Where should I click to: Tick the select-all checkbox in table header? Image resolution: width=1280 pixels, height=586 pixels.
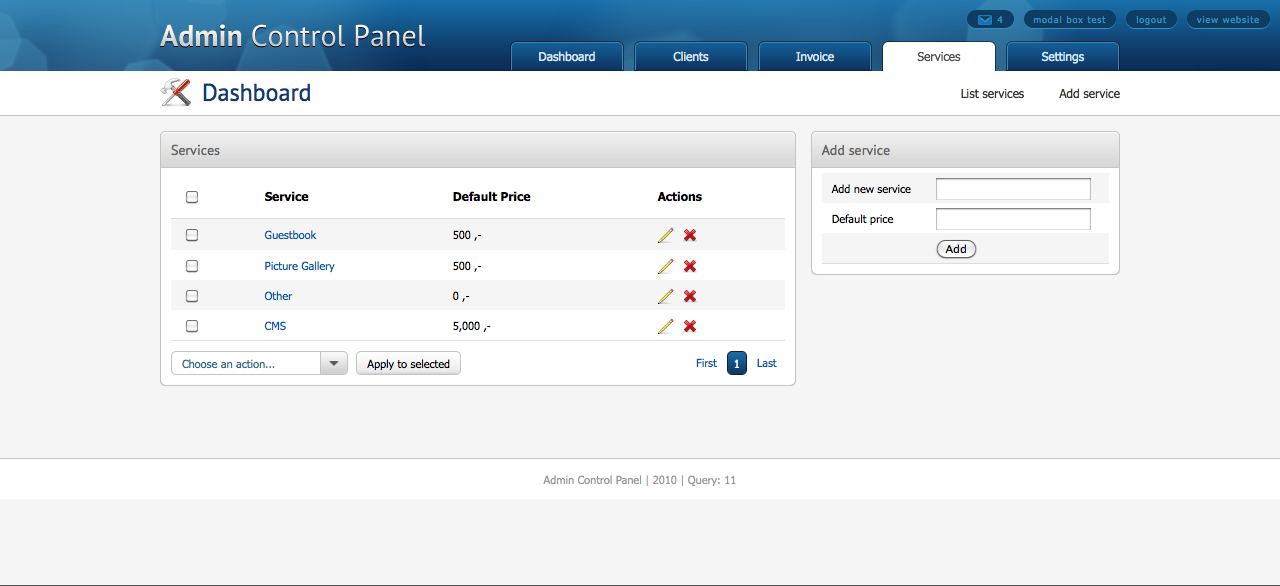tap(192, 197)
